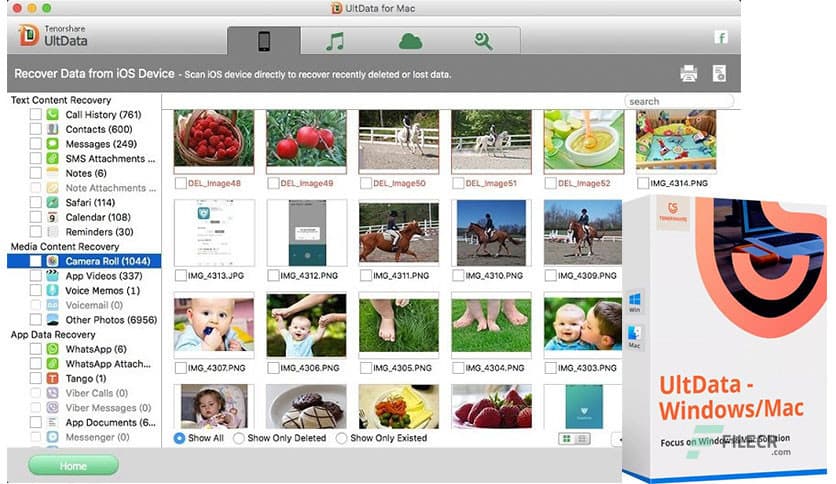The width and height of the screenshot is (836, 484).
Task: Click the Mac logo on product box
Action: click(634, 335)
